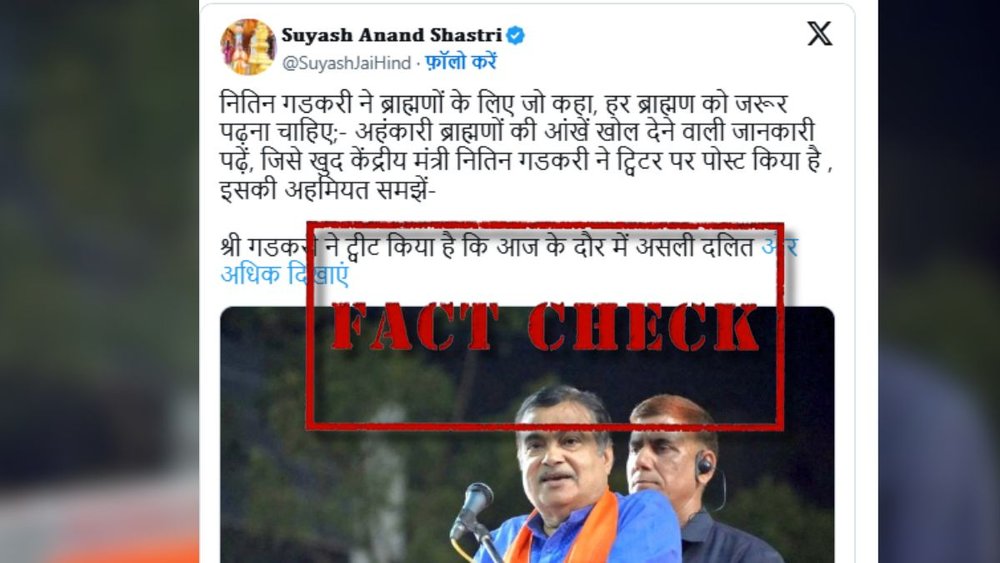Screen dimensions: 1000x563
Task: Click the tweet's opening line about नितिन गडकरी
Action: pyautogui.click(x=504, y=104)
